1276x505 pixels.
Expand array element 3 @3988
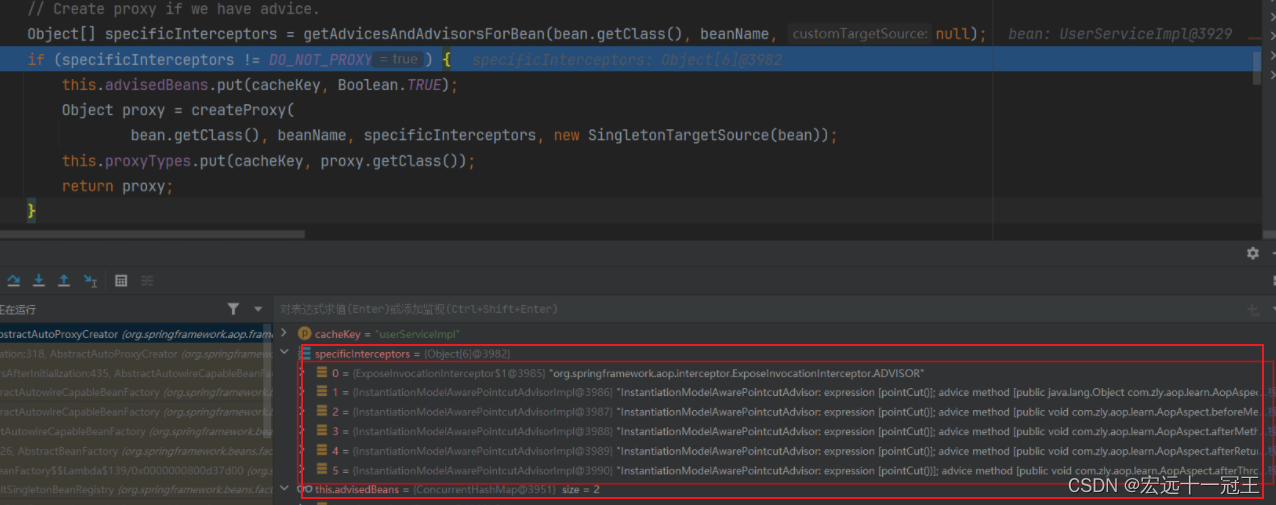(302, 431)
